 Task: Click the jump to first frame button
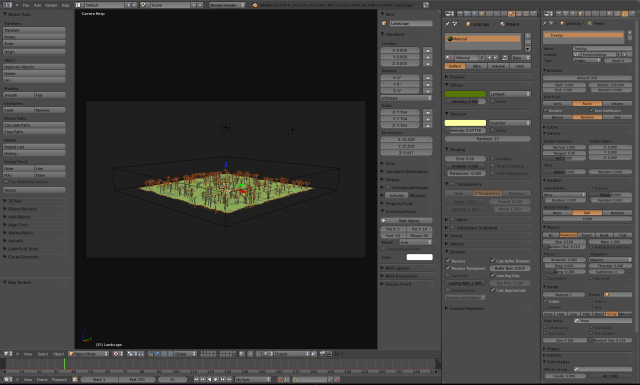pyautogui.click(x=196, y=379)
